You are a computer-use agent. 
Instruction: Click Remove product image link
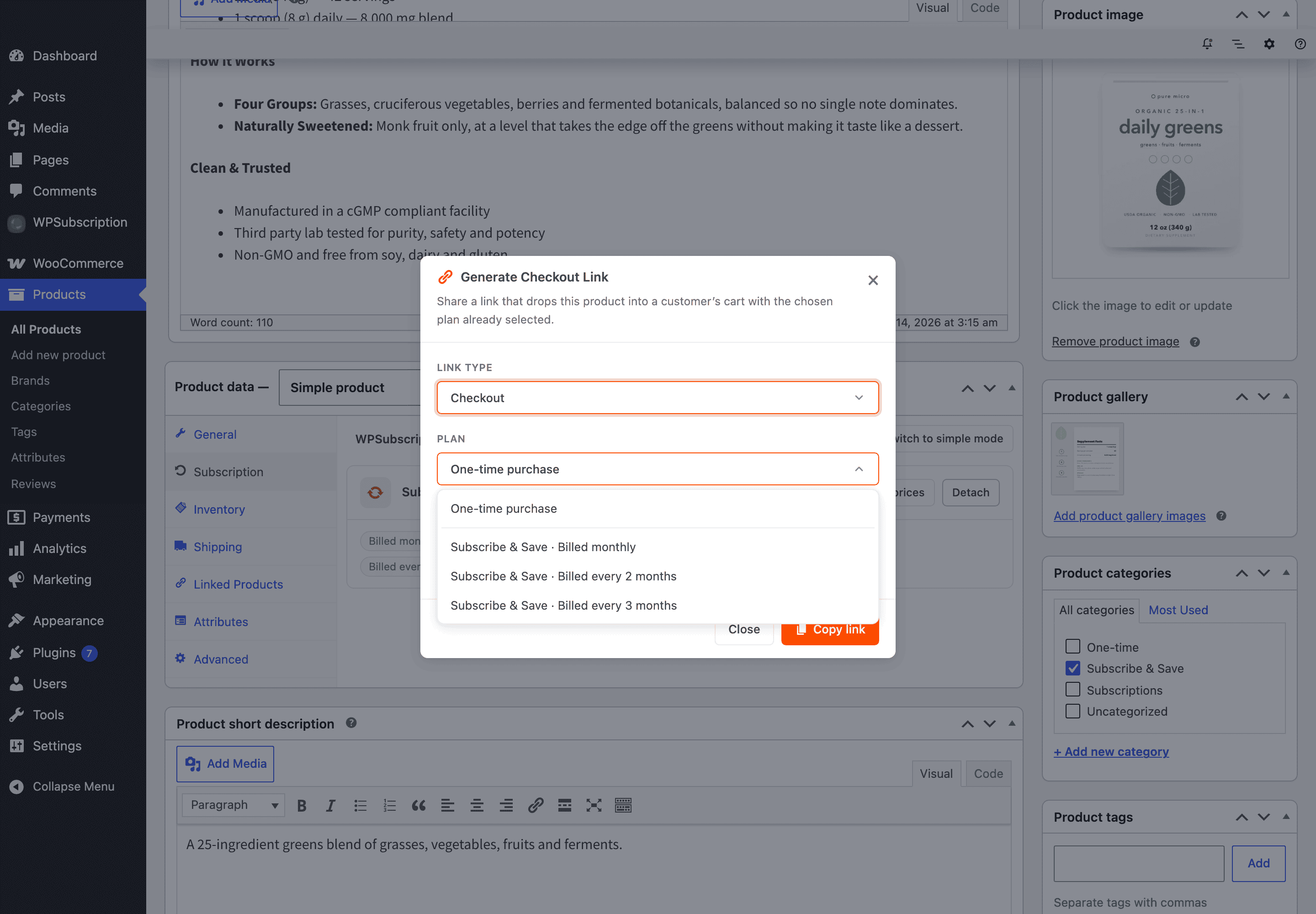(x=1115, y=342)
